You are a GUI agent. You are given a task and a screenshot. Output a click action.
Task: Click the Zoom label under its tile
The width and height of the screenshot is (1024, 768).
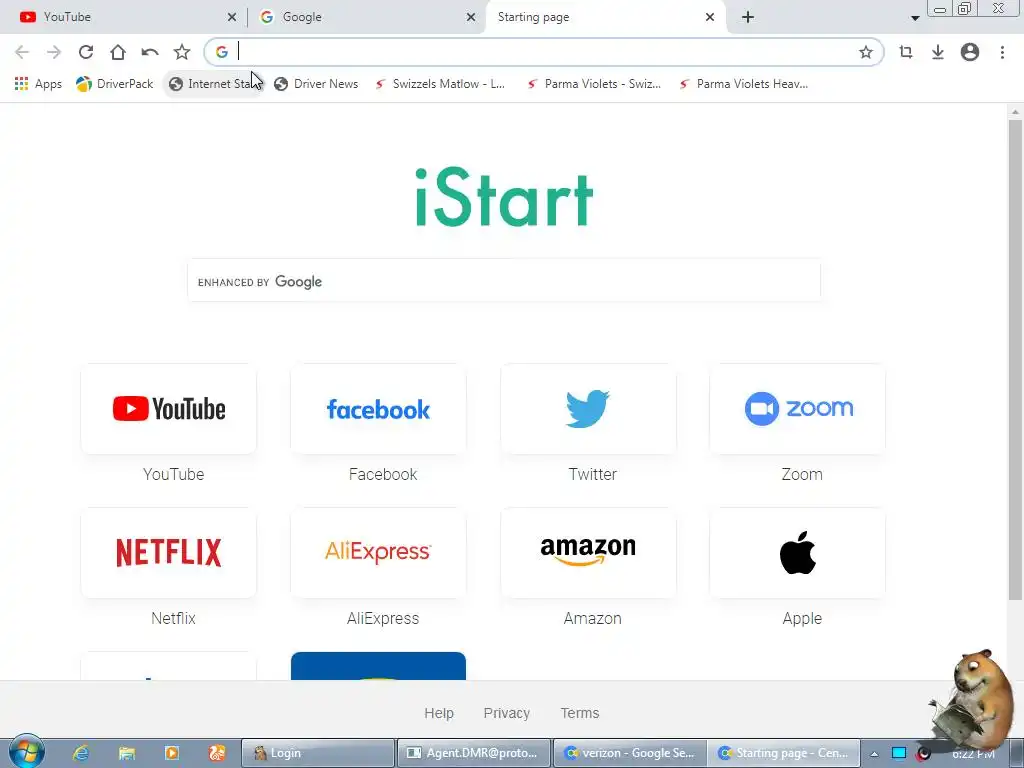(802, 474)
